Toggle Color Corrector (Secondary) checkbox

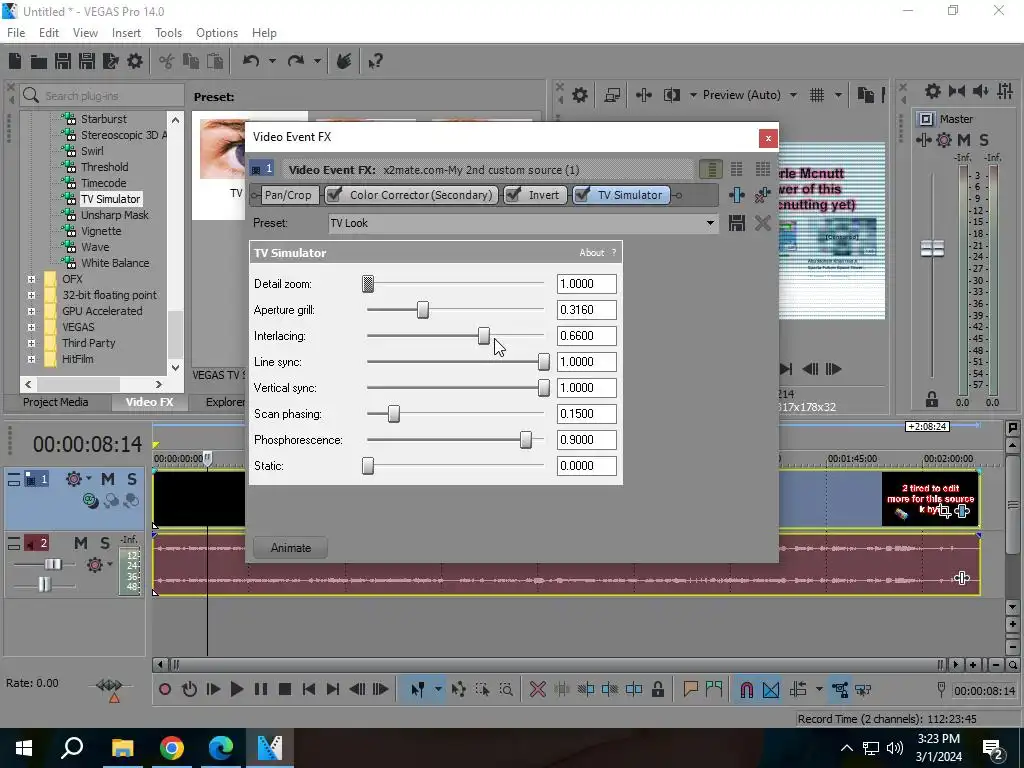click(x=333, y=195)
